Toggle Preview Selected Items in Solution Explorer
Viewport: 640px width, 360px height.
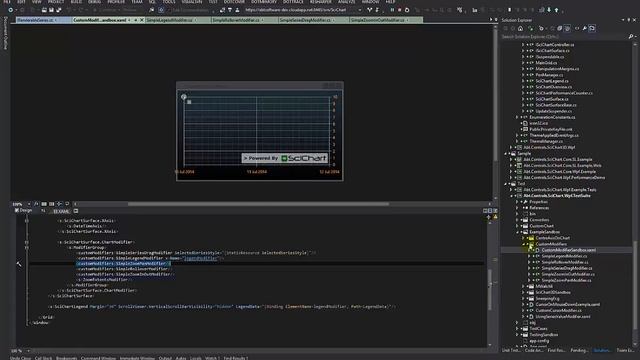click(x=592, y=28)
